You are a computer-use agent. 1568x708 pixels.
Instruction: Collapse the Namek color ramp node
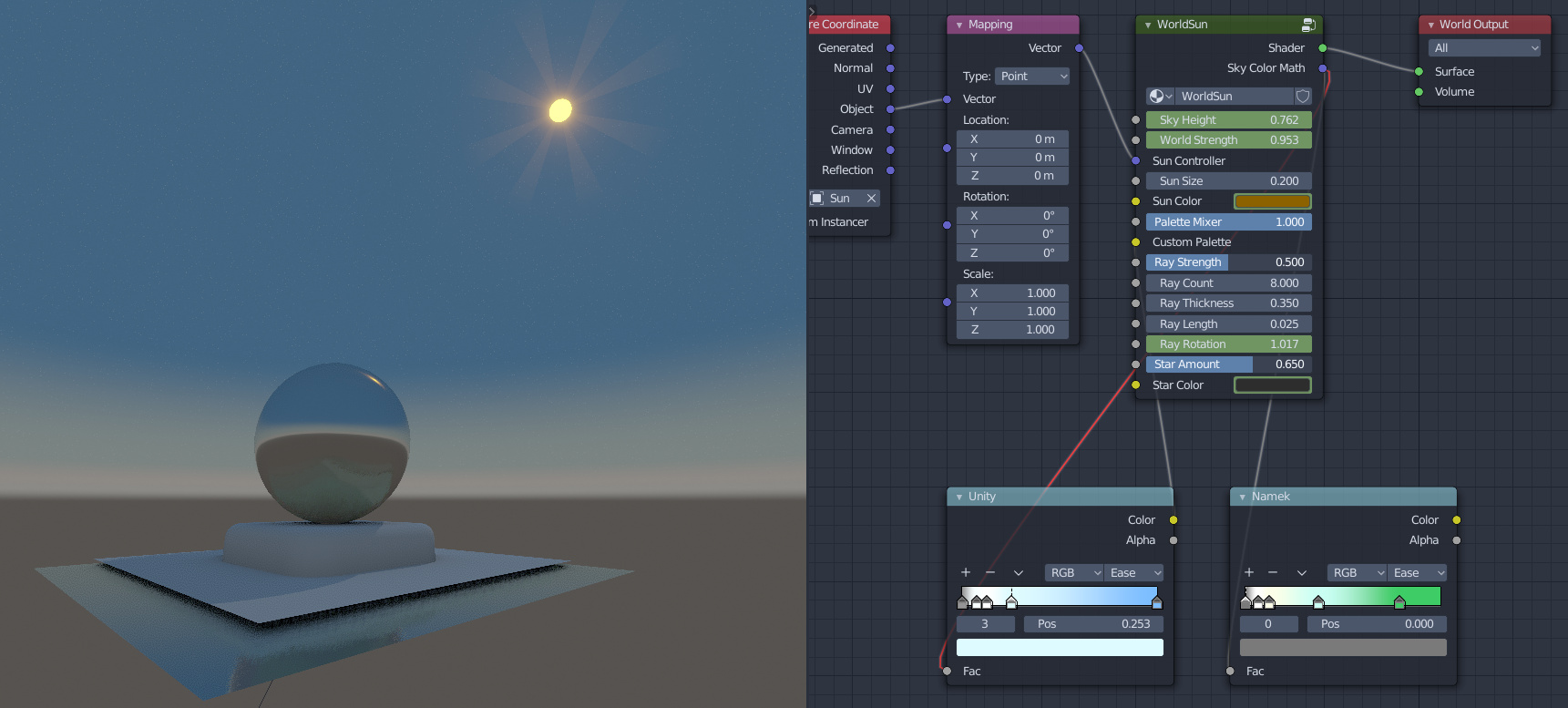[1243, 497]
